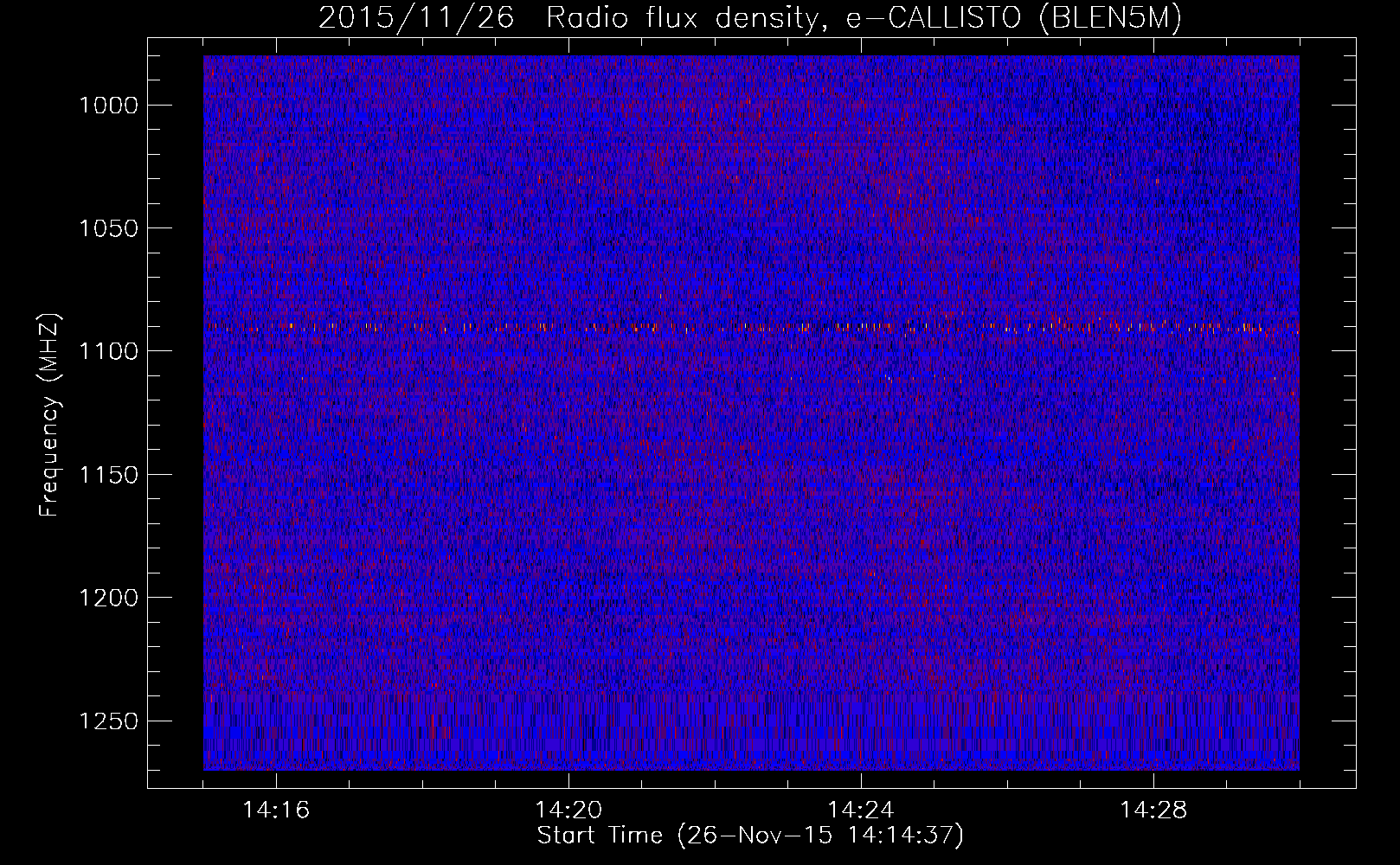This screenshot has height=865, width=1400.
Task: Select the 1100 frequency tick label
Action: click(108, 351)
